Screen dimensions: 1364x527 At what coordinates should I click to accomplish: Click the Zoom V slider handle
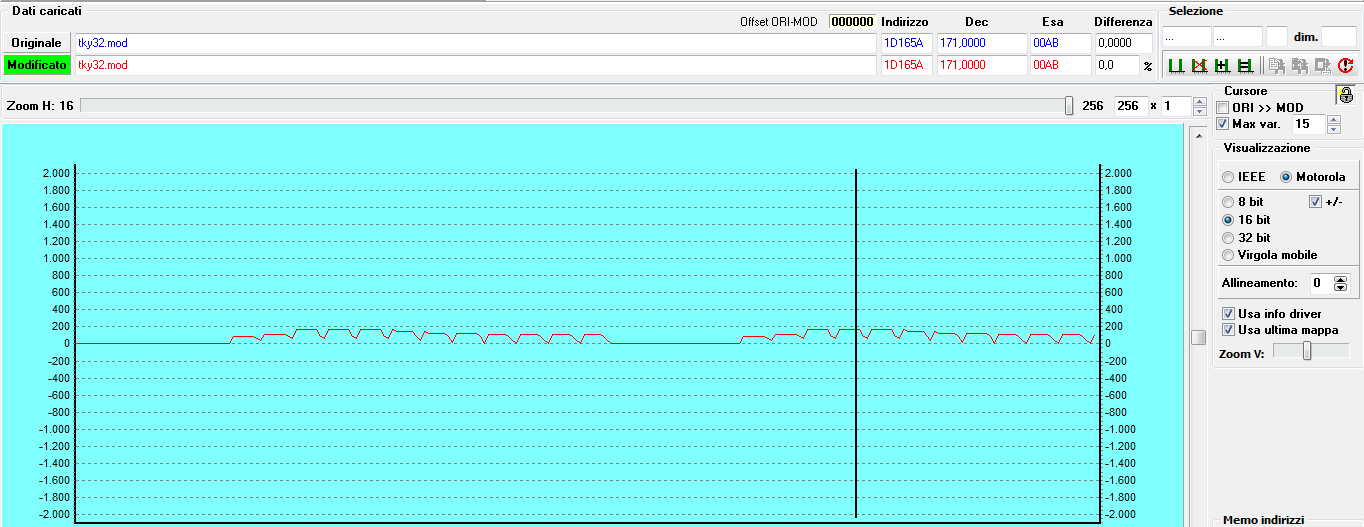click(1308, 350)
